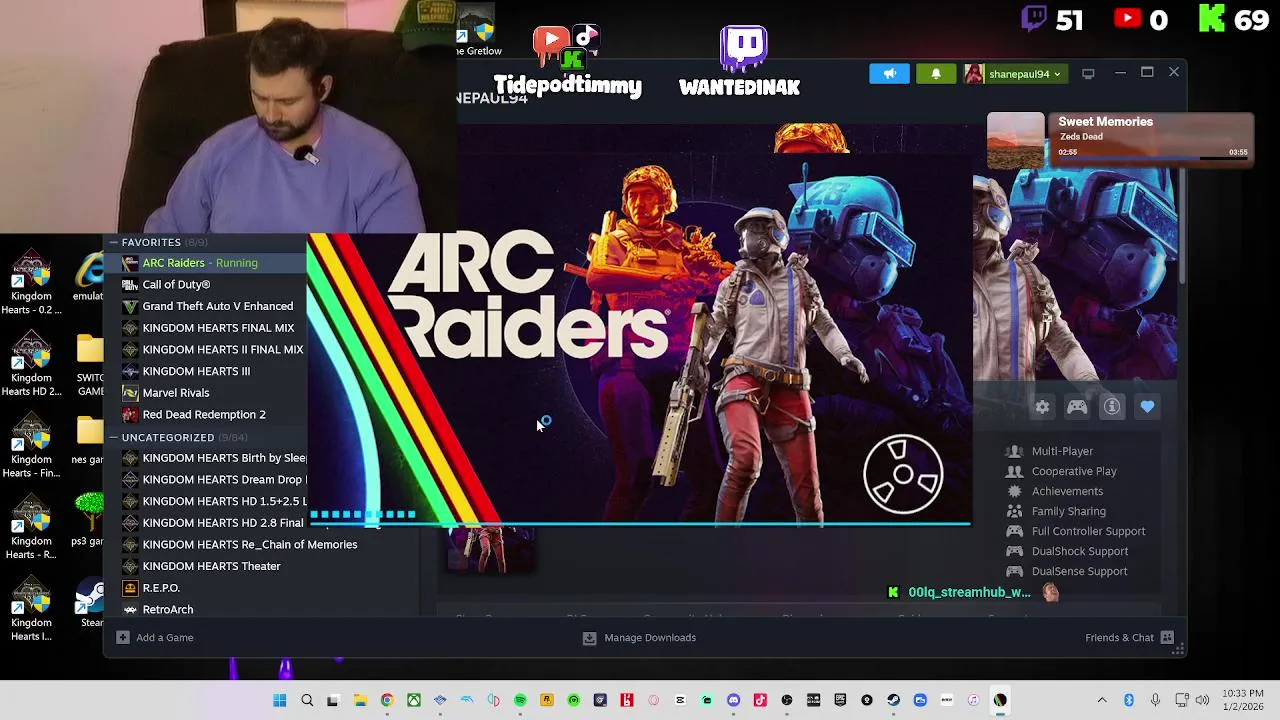Select Red Dead Redemption 2 entry
The height and width of the screenshot is (720, 1280).
[x=205, y=414]
